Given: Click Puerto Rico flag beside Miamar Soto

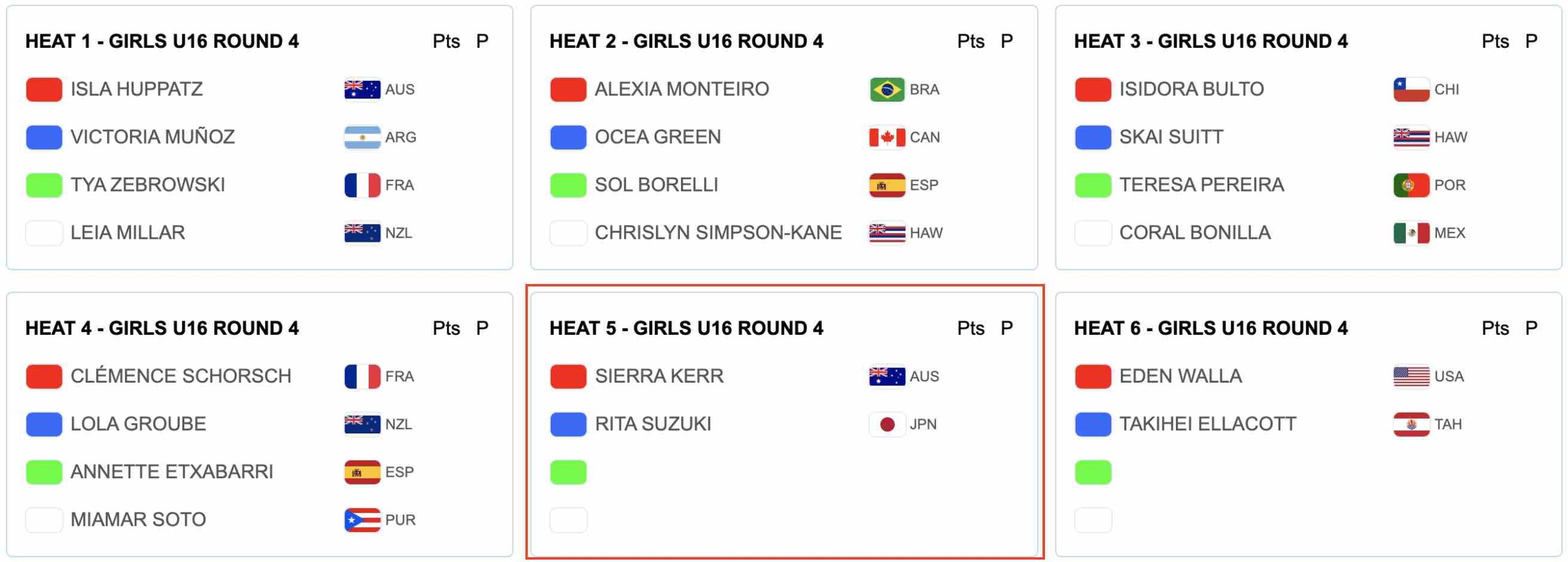Looking at the screenshot, I should [362, 520].
